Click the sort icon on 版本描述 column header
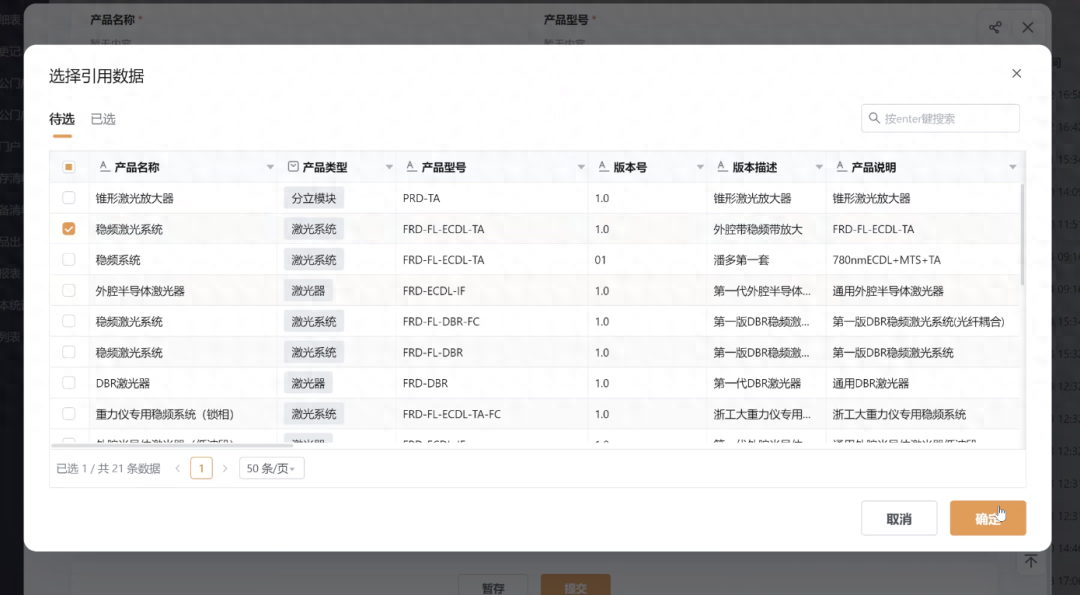 pos(722,167)
